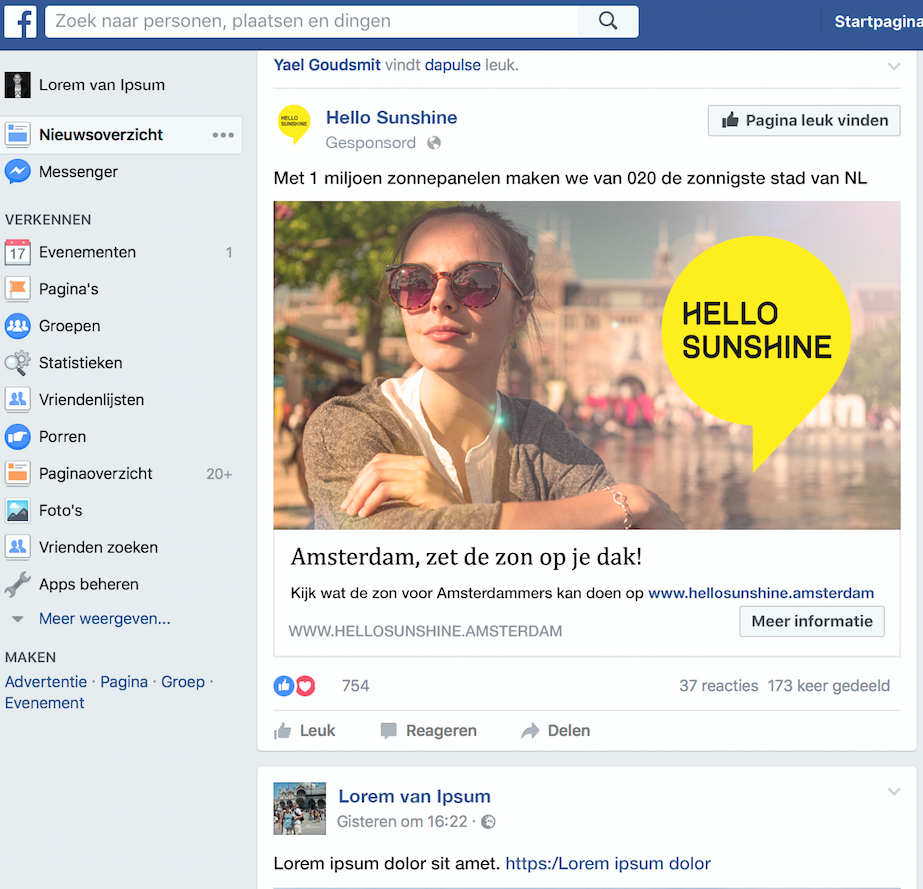Image resolution: width=923 pixels, height=889 pixels.
Task: Open Yael Goudsmit's profile link
Action: [x=327, y=65]
